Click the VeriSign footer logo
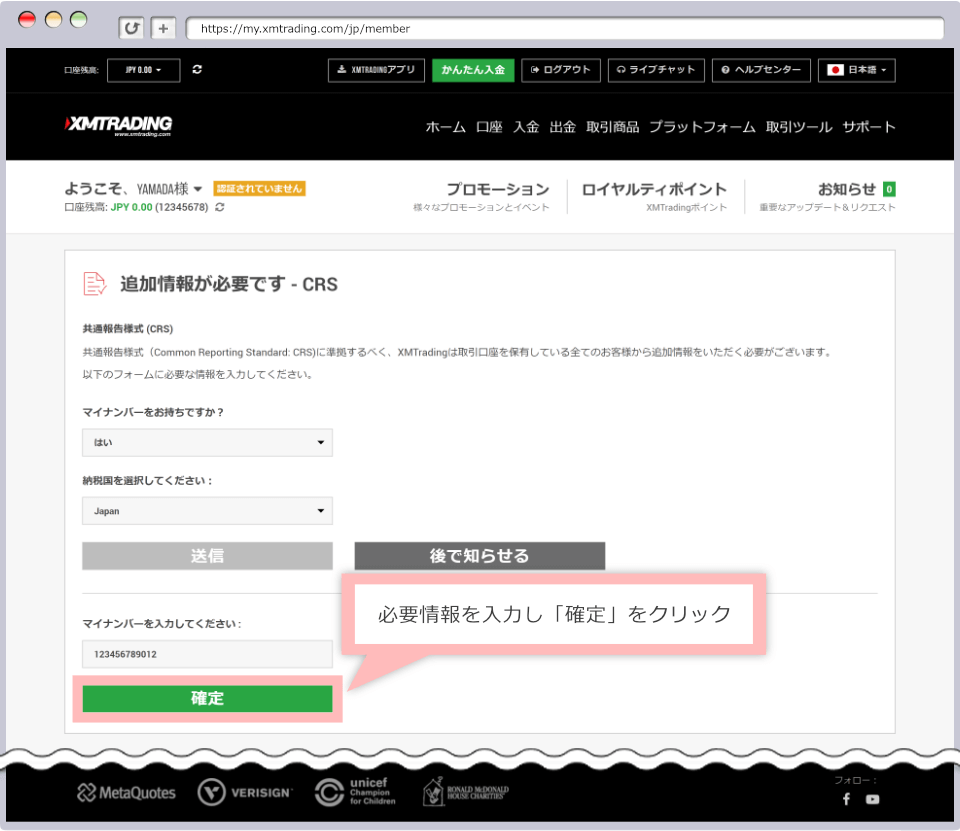This screenshot has height=831, width=960. point(245,792)
